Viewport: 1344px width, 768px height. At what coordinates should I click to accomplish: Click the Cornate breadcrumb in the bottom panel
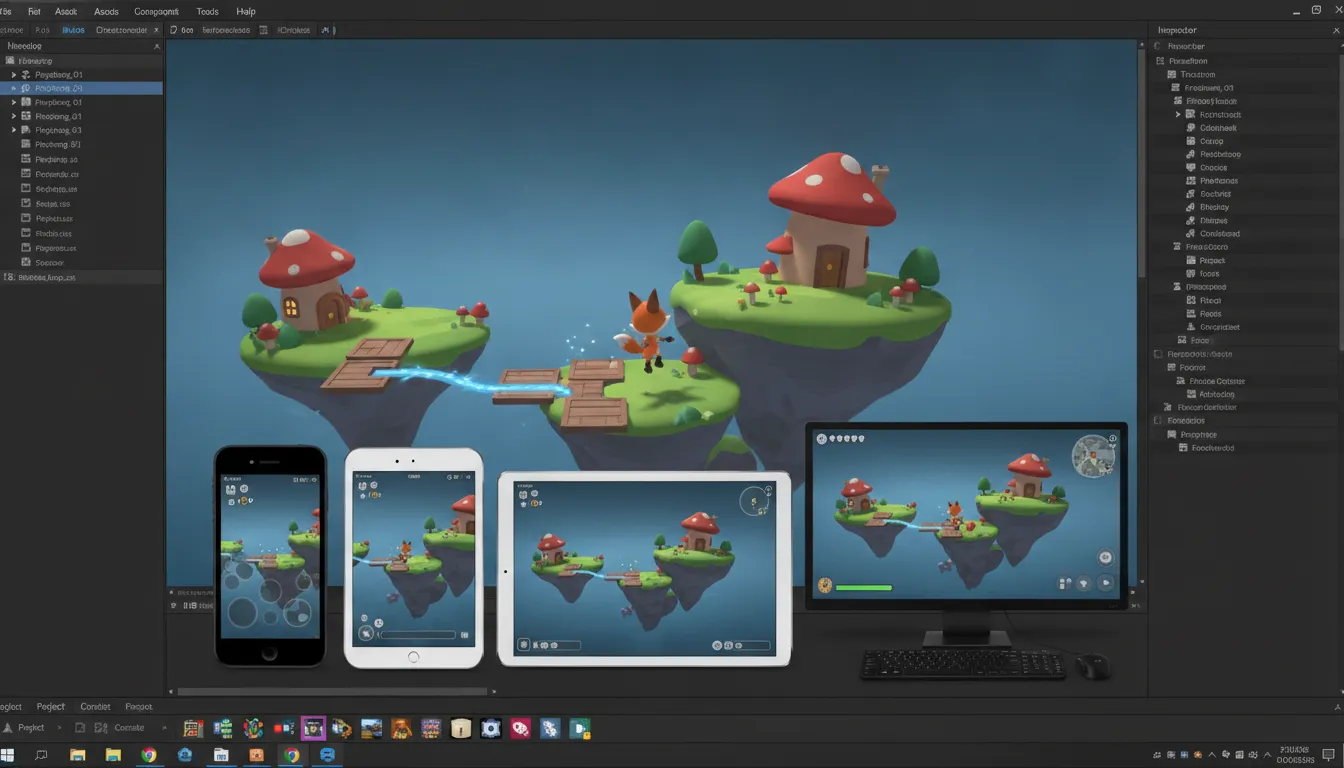(x=129, y=728)
